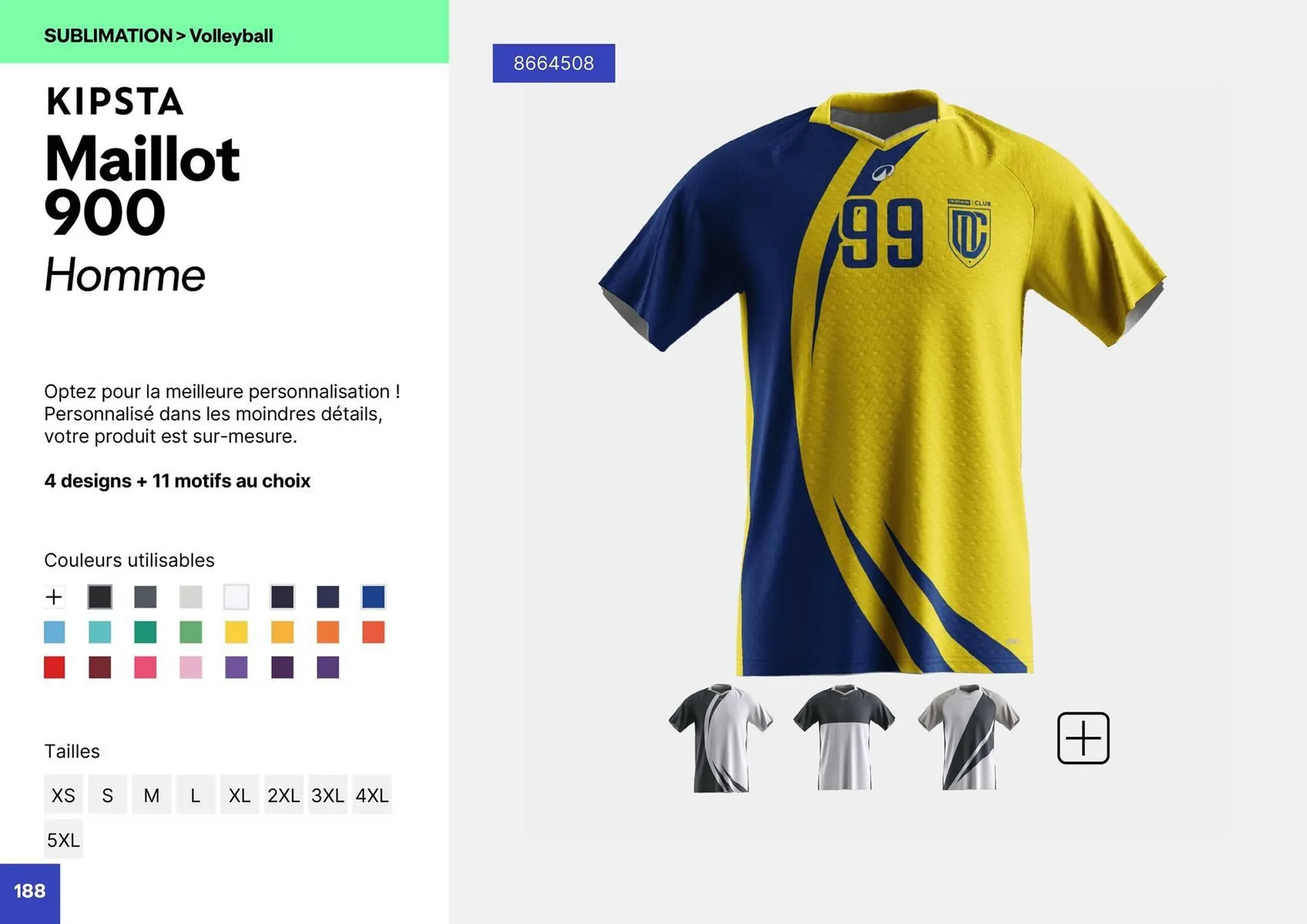1307x924 pixels.
Task: Open the SUBLIMATION breadcrumb link
Action: (x=108, y=35)
